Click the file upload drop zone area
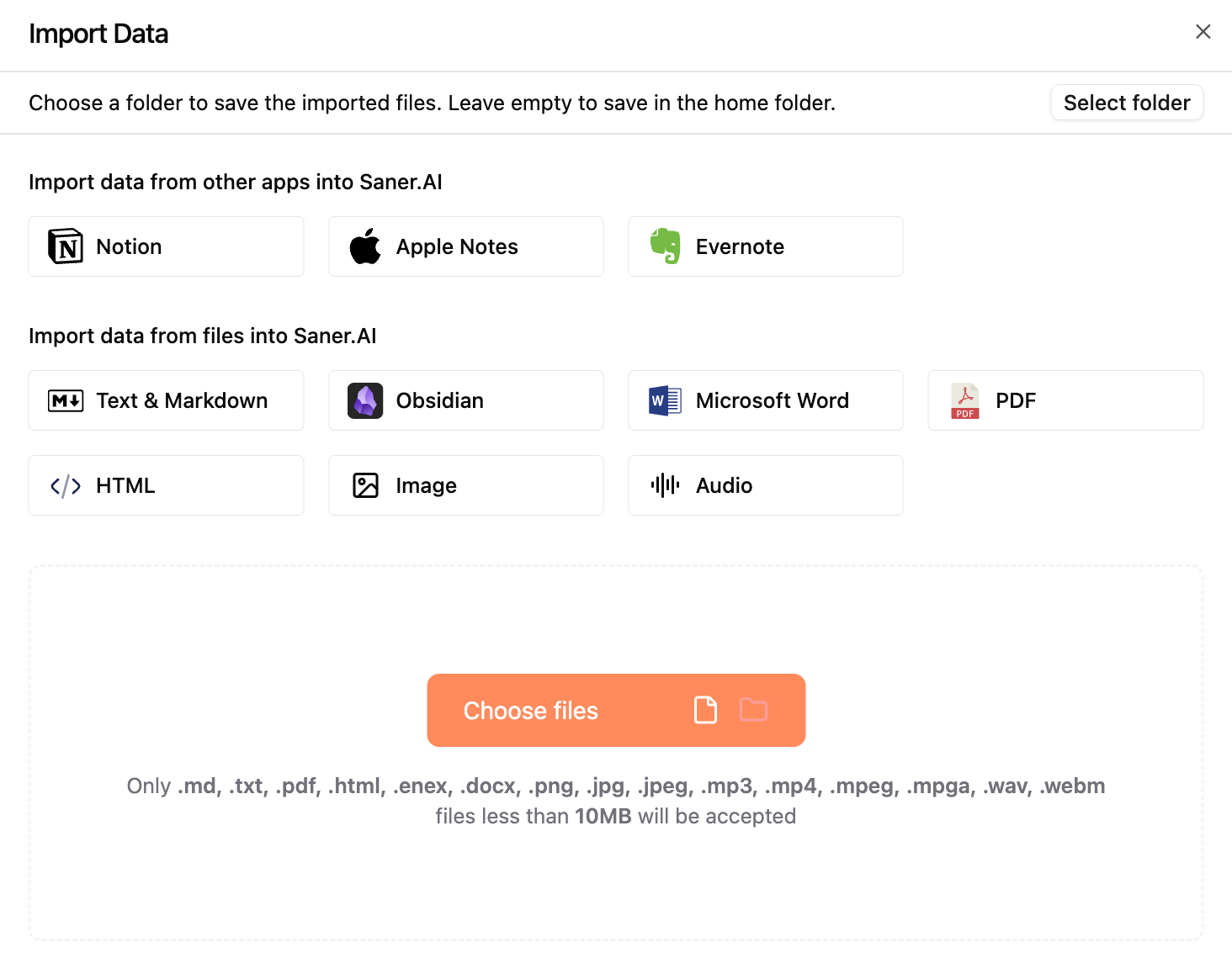 point(616,753)
